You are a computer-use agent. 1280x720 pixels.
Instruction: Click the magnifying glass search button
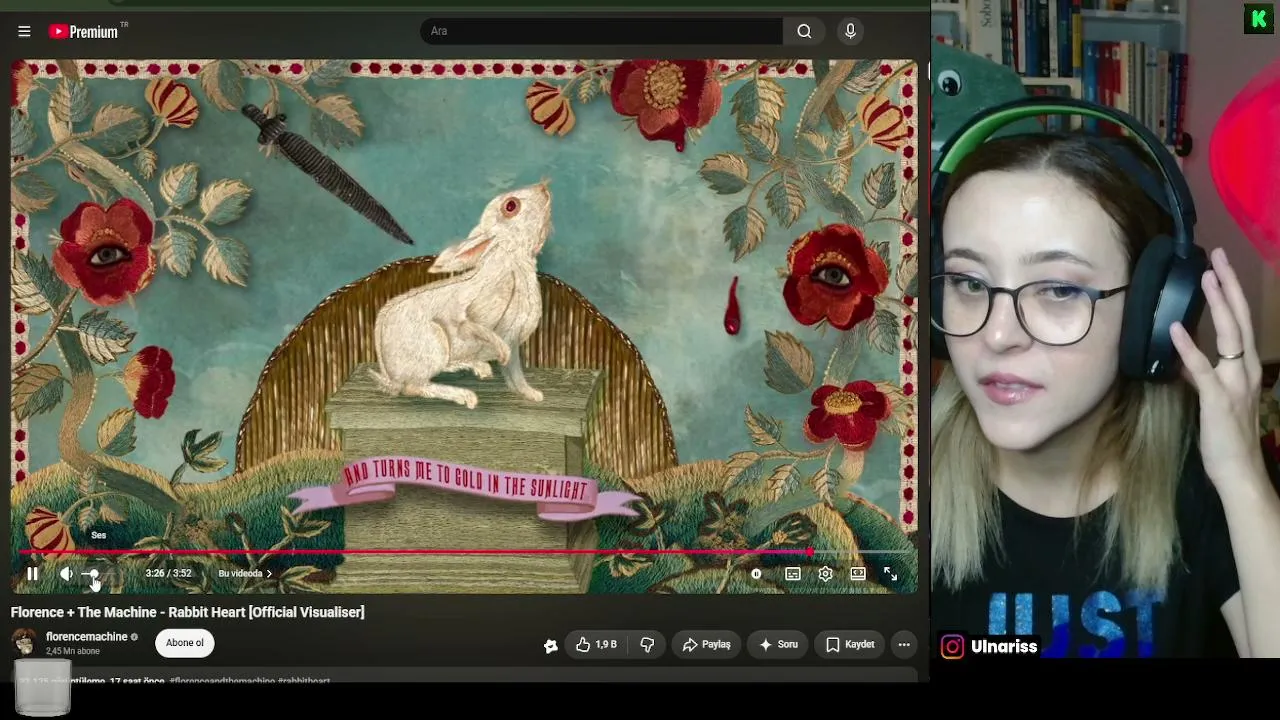[804, 31]
